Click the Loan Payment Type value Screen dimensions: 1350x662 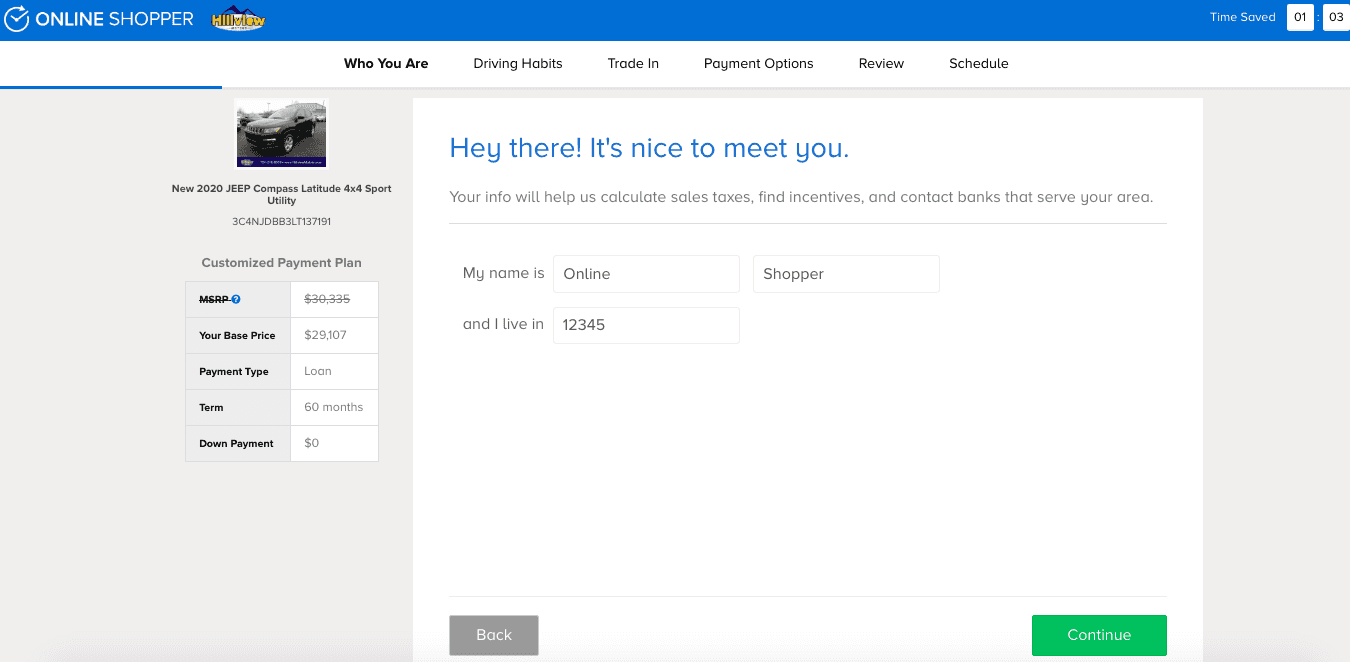tap(318, 371)
